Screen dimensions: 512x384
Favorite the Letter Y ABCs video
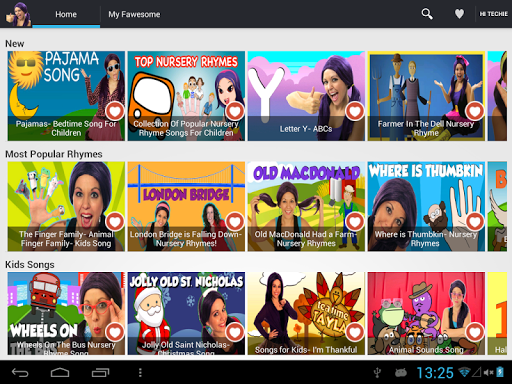coord(355,111)
